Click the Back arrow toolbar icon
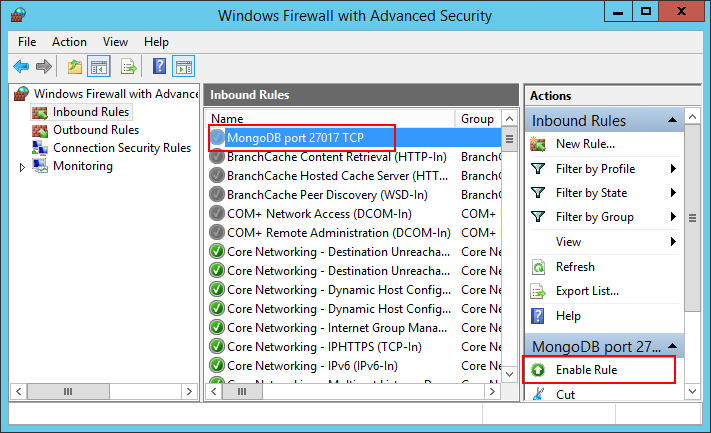The height and width of the screenshot is (433, 711). [21, 67]
